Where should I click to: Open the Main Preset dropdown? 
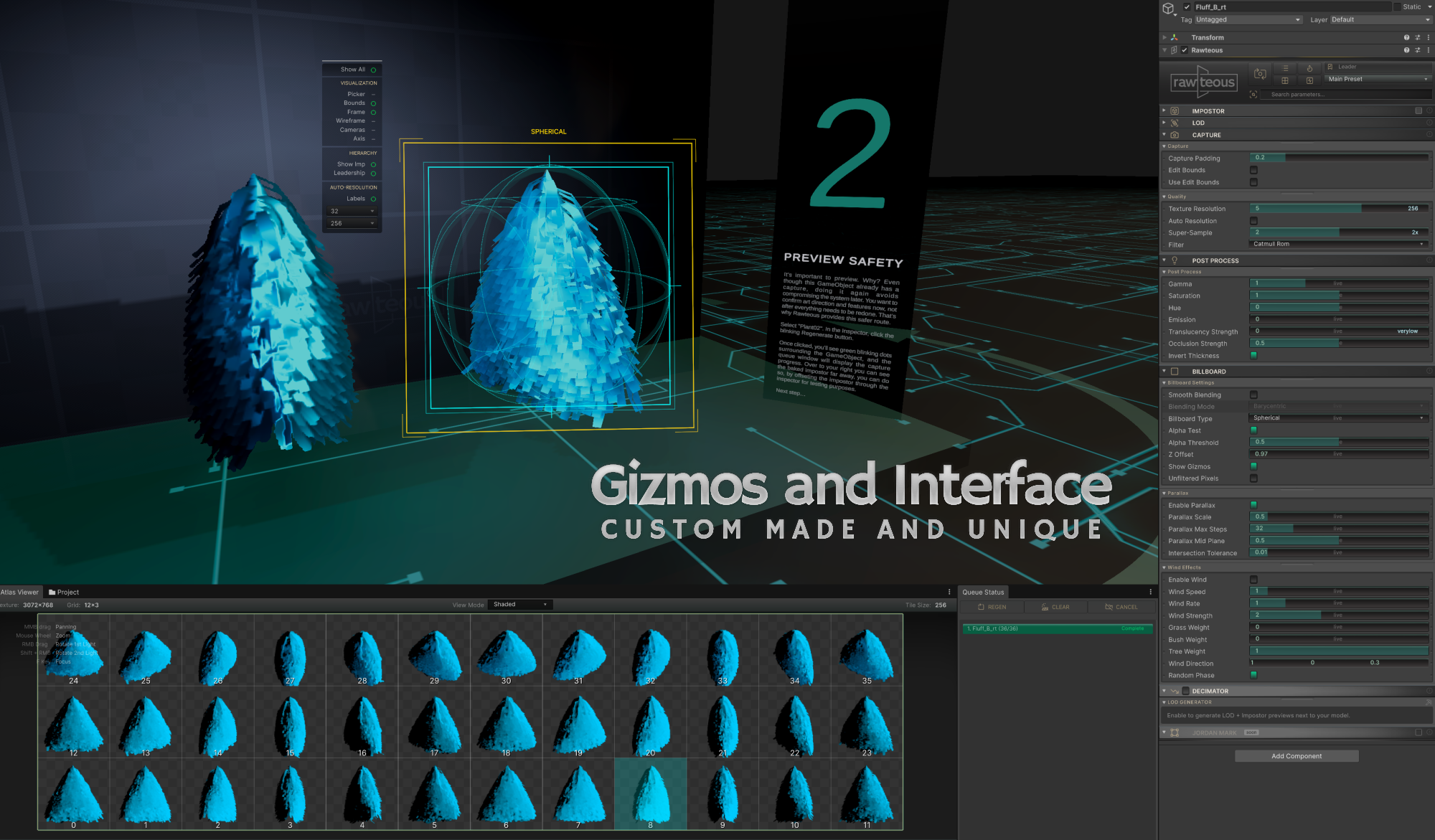pos(1378,79)
